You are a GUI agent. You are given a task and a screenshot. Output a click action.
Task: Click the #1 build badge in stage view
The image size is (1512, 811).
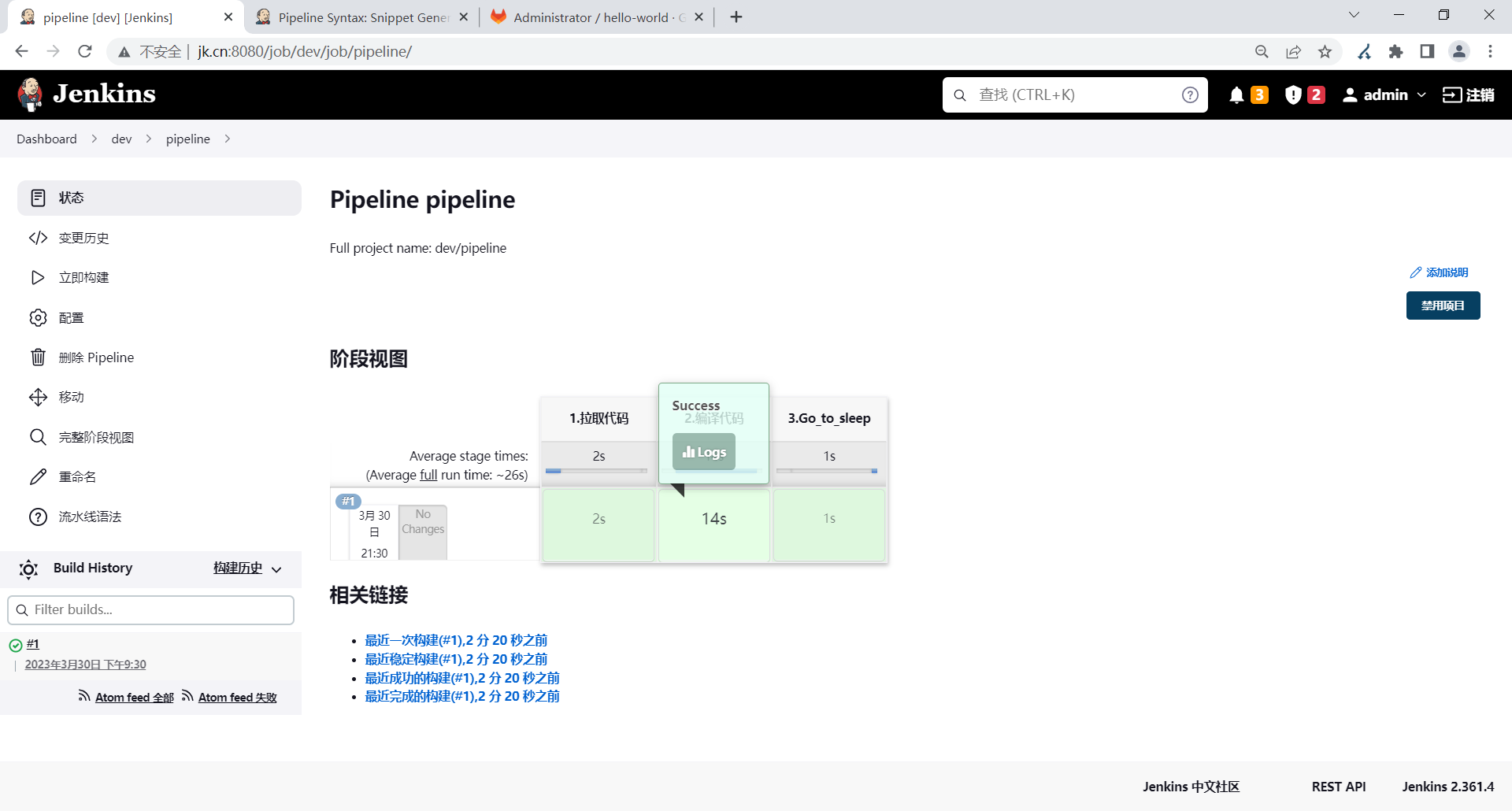tap(348, 502)
